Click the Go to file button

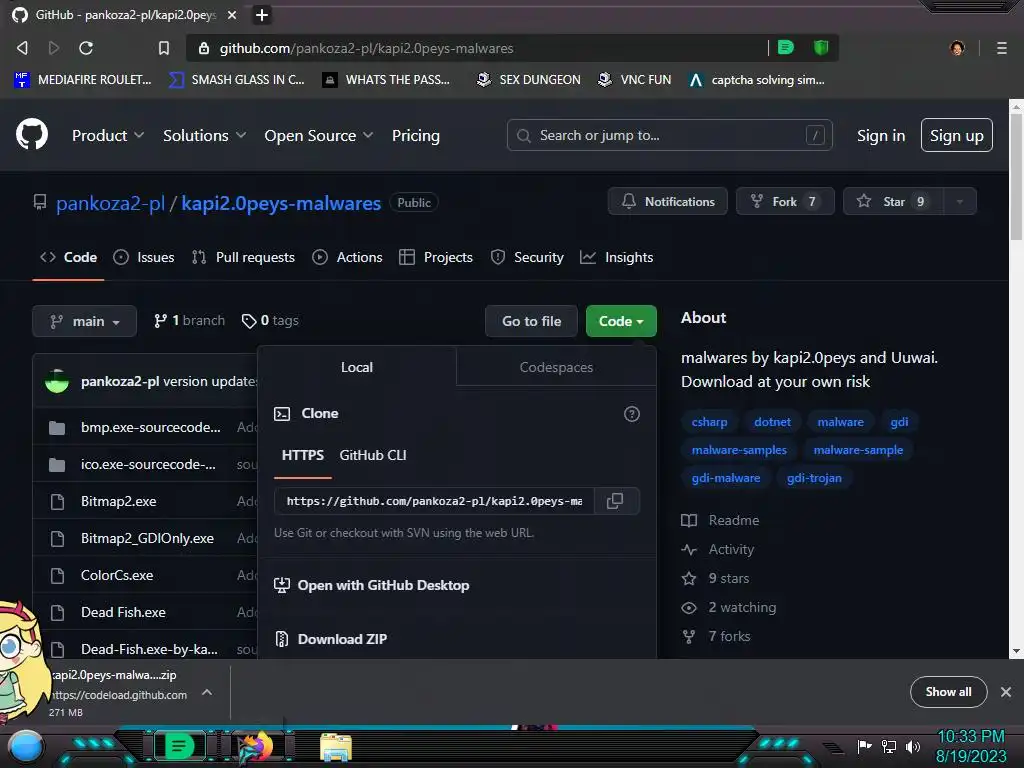tap(531, 321)
